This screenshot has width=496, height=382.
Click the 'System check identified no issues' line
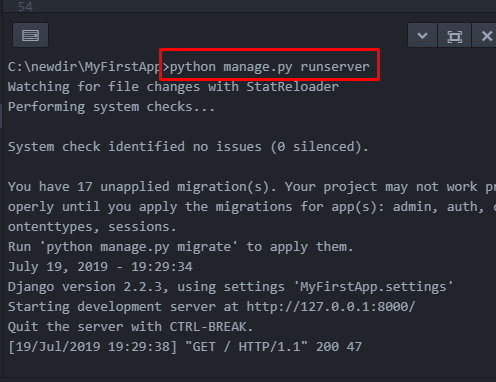click(188, 147)
